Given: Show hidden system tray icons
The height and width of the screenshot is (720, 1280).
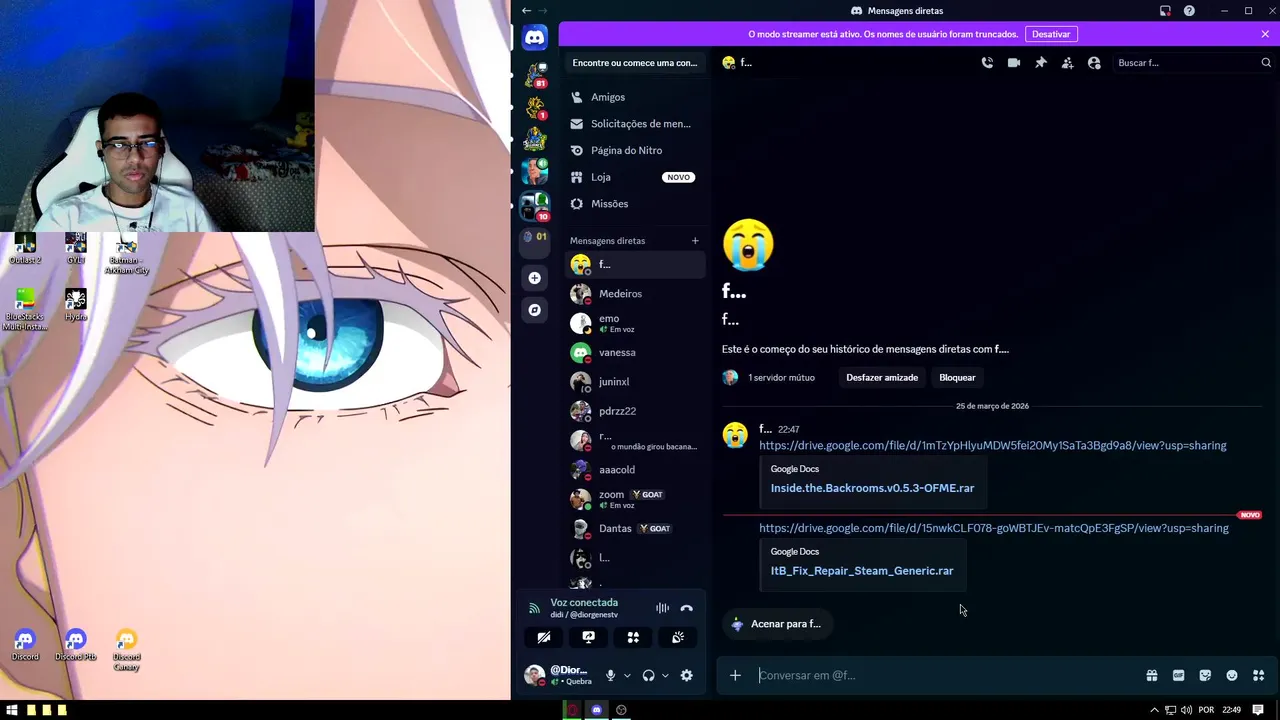Looking at the screenshot, I should tap(1154, 710).
